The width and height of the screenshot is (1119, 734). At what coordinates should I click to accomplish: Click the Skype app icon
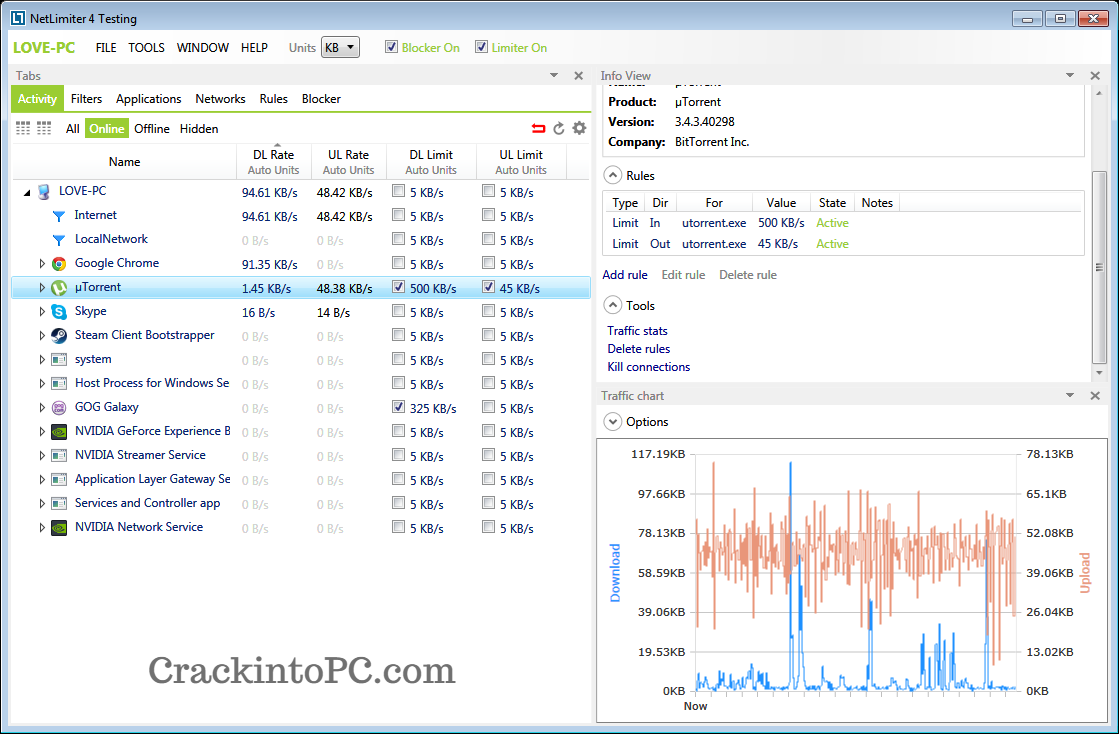[59, 312]
